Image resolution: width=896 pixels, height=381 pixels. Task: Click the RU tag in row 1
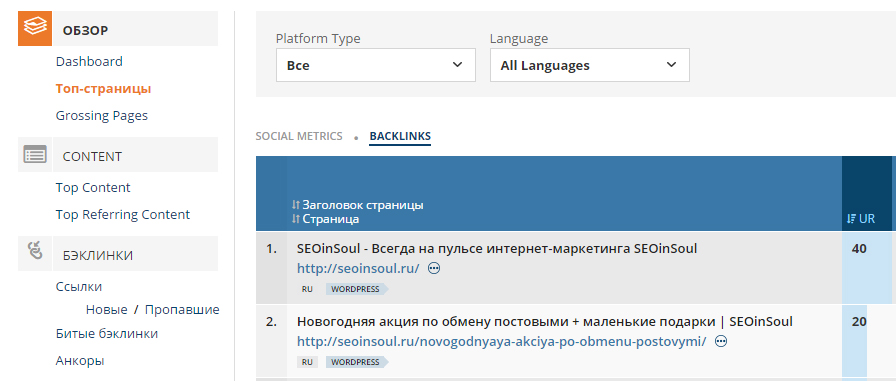307,289
